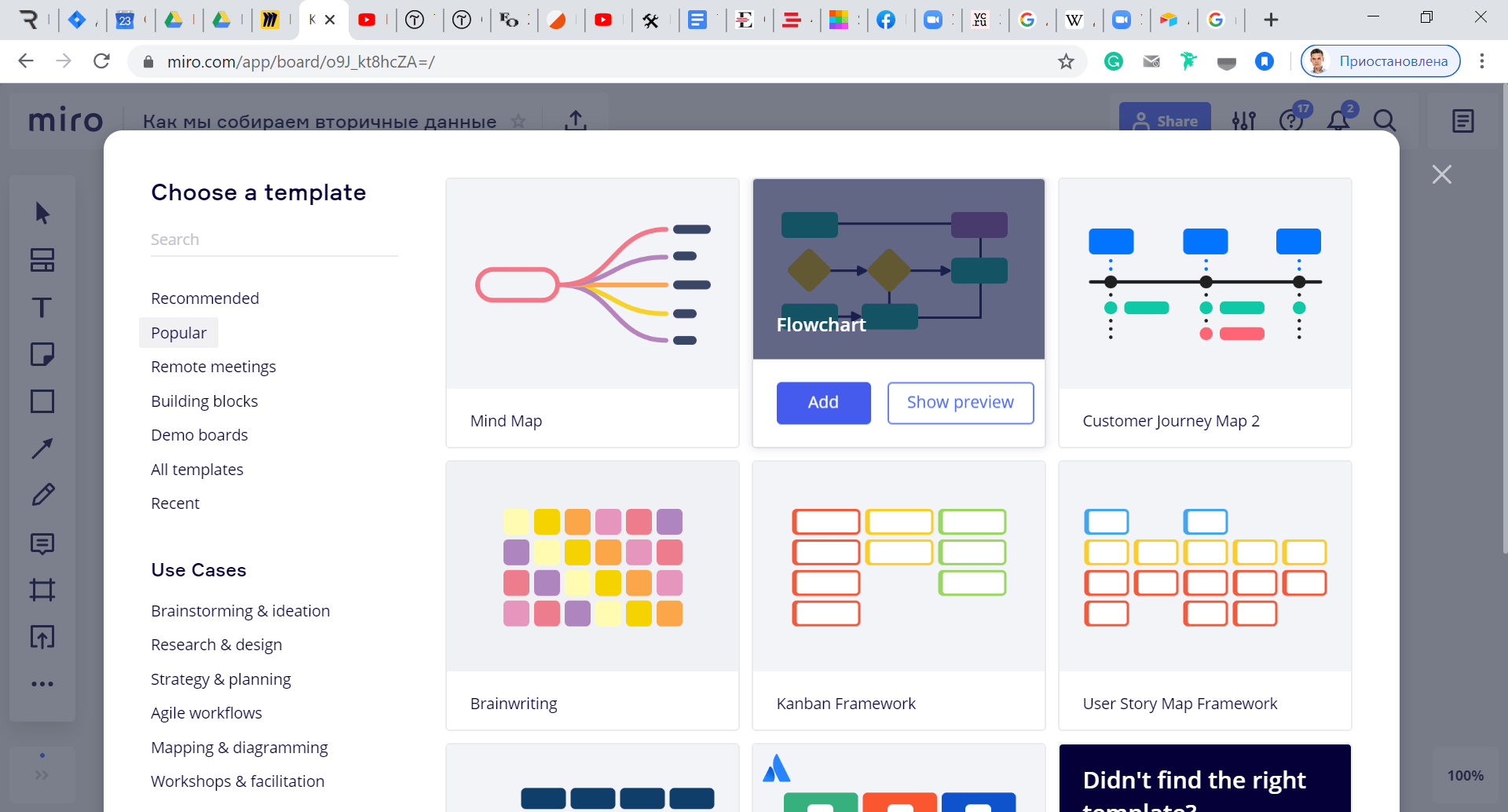Image resolution: width=1508 pixels, height=812 pixels.
Task: Select the Sticky note tool
Action: point(42,354)
